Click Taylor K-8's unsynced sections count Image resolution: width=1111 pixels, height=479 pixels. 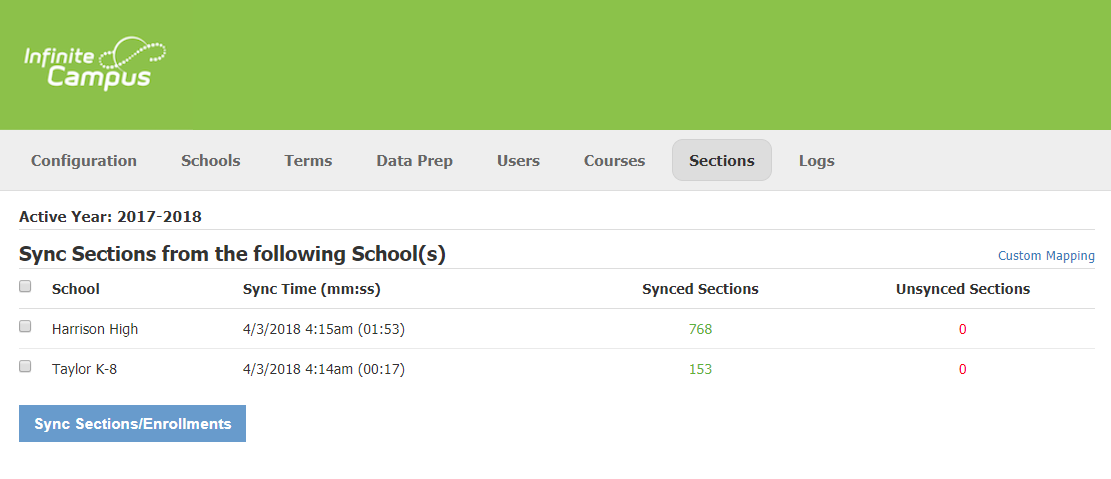pyautogui.click(x=962, y=369)
